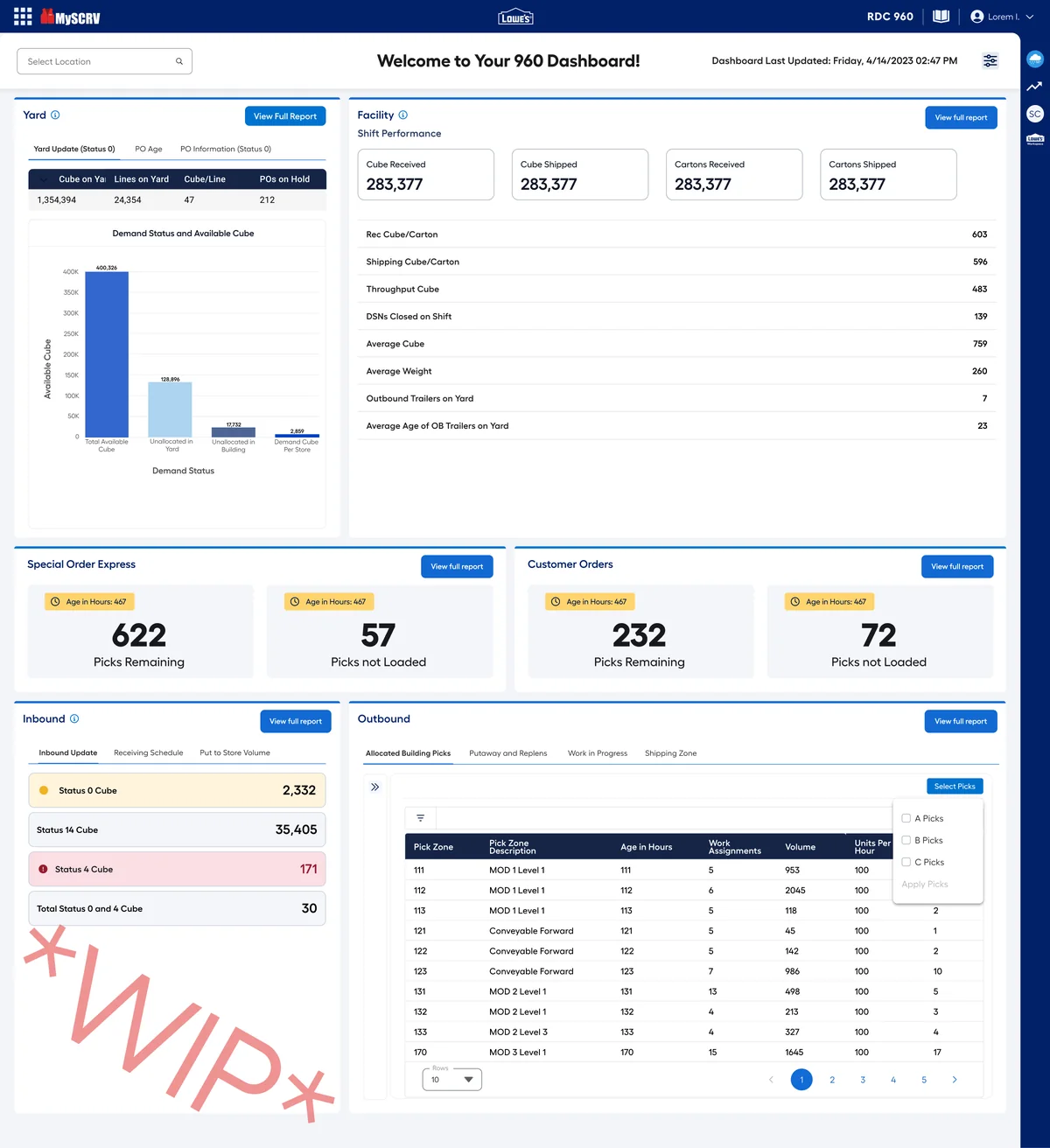Expand the Lorem I. user menu
The height and width of the screenshot is (1148, 1050).
(x=1029, y=17)
